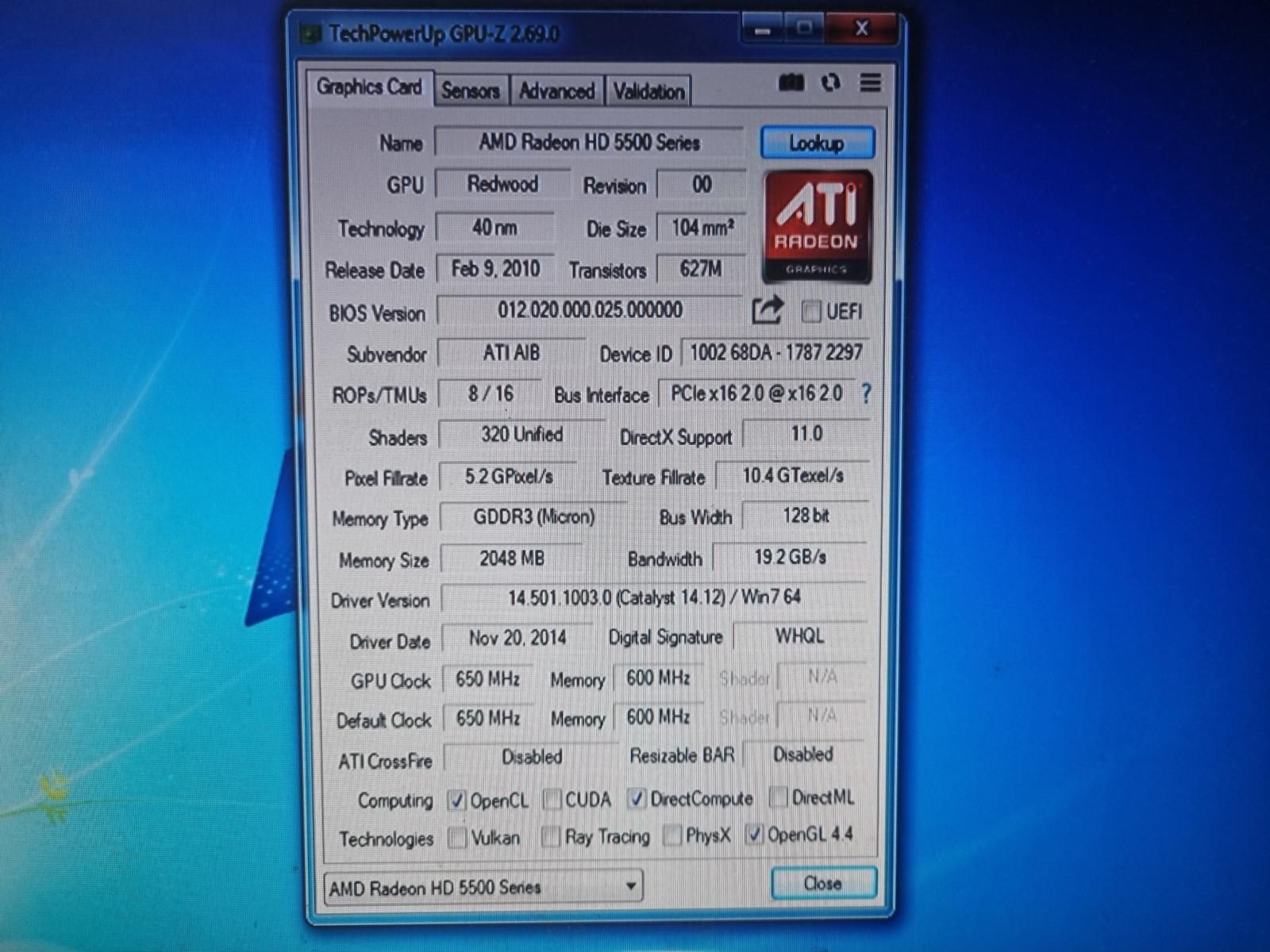Click the Memory Type value GDDR3 (Micron)

click(533, 517)
